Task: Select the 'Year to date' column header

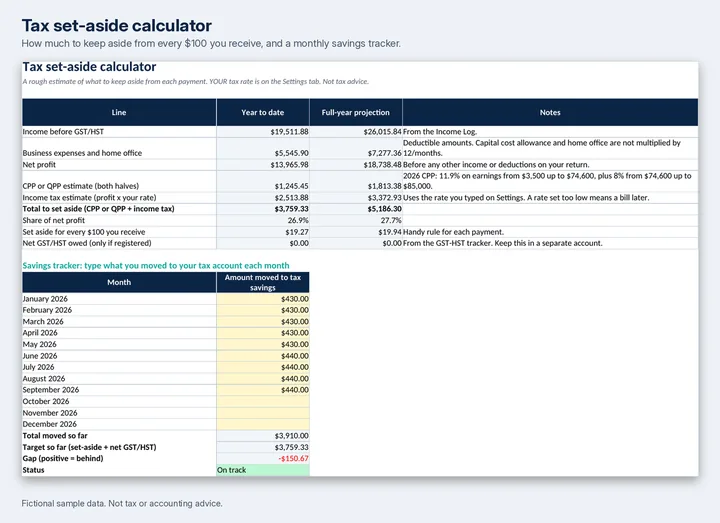Action: [x=263, y=112]
